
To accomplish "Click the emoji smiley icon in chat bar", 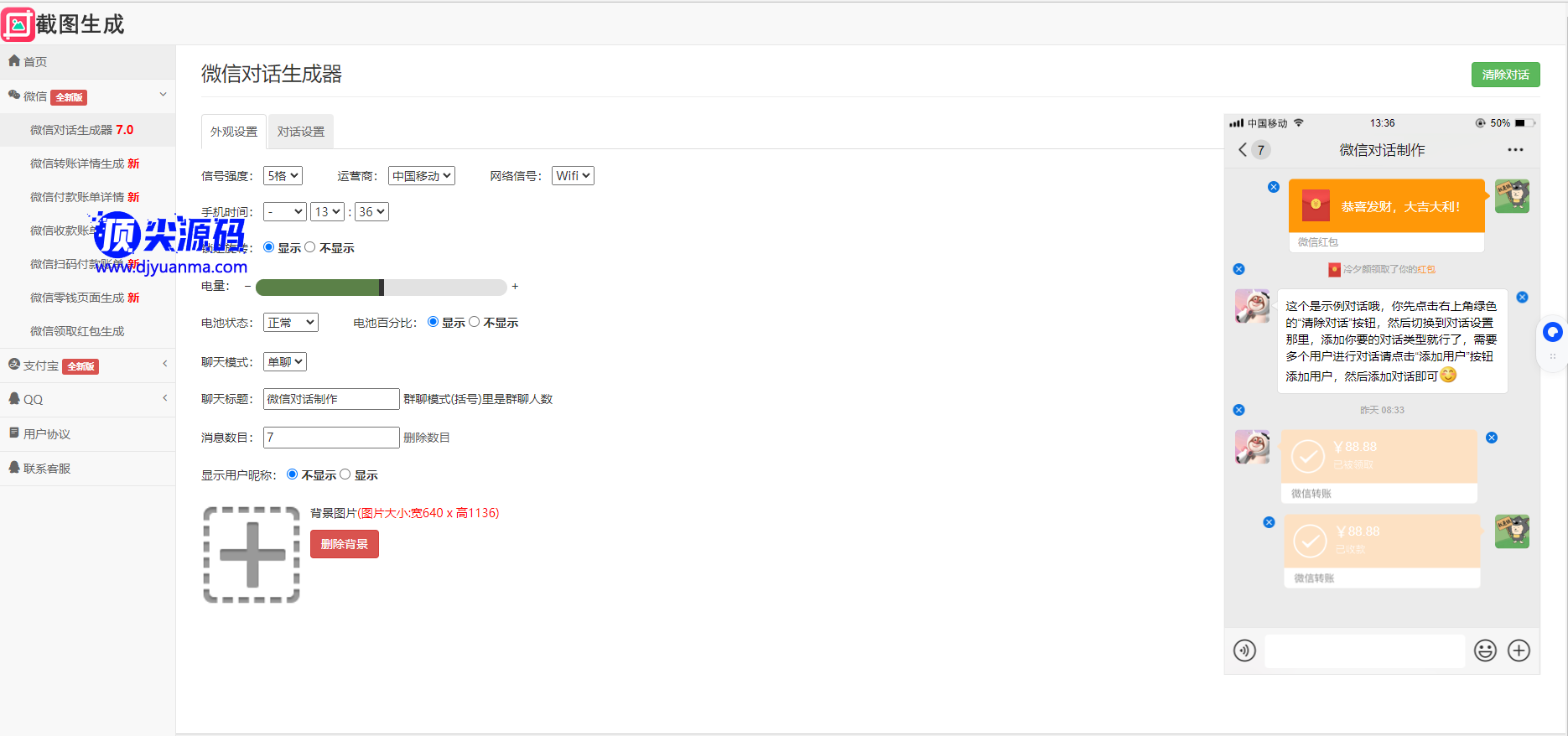I will click(1485, 650).
